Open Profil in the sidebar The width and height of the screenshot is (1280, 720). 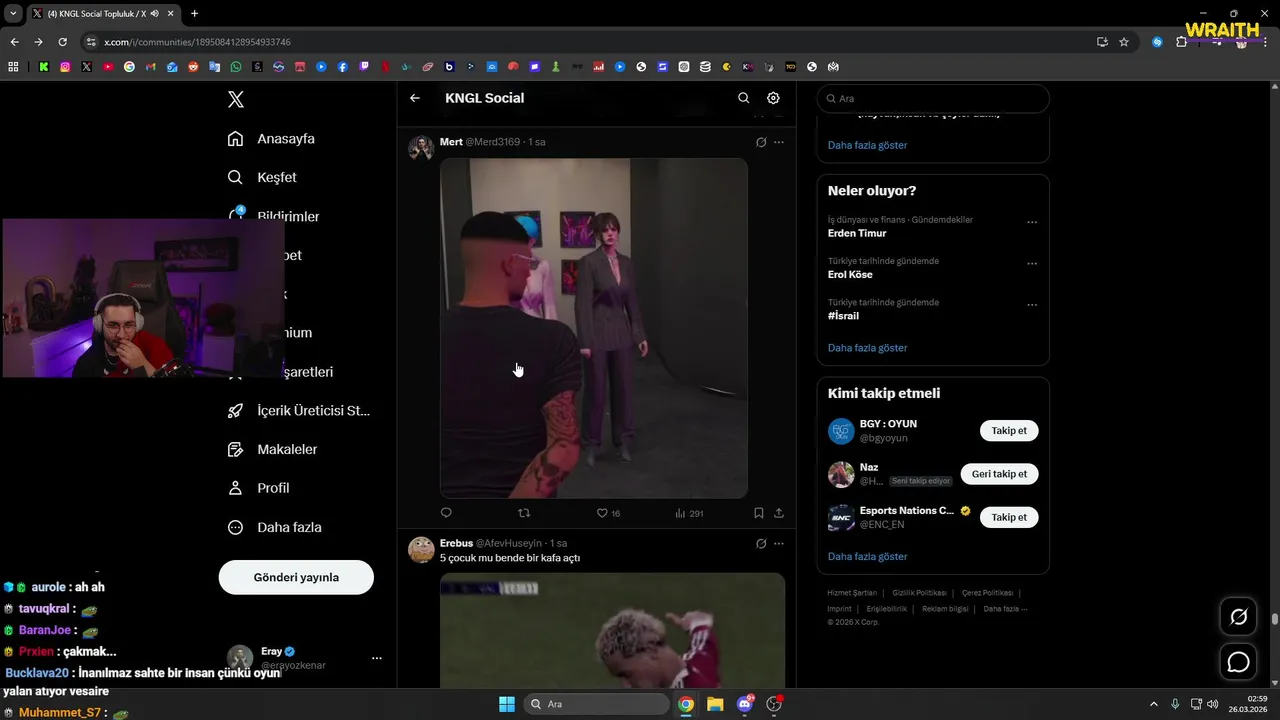pyautogui.click(x=258, y=488)
